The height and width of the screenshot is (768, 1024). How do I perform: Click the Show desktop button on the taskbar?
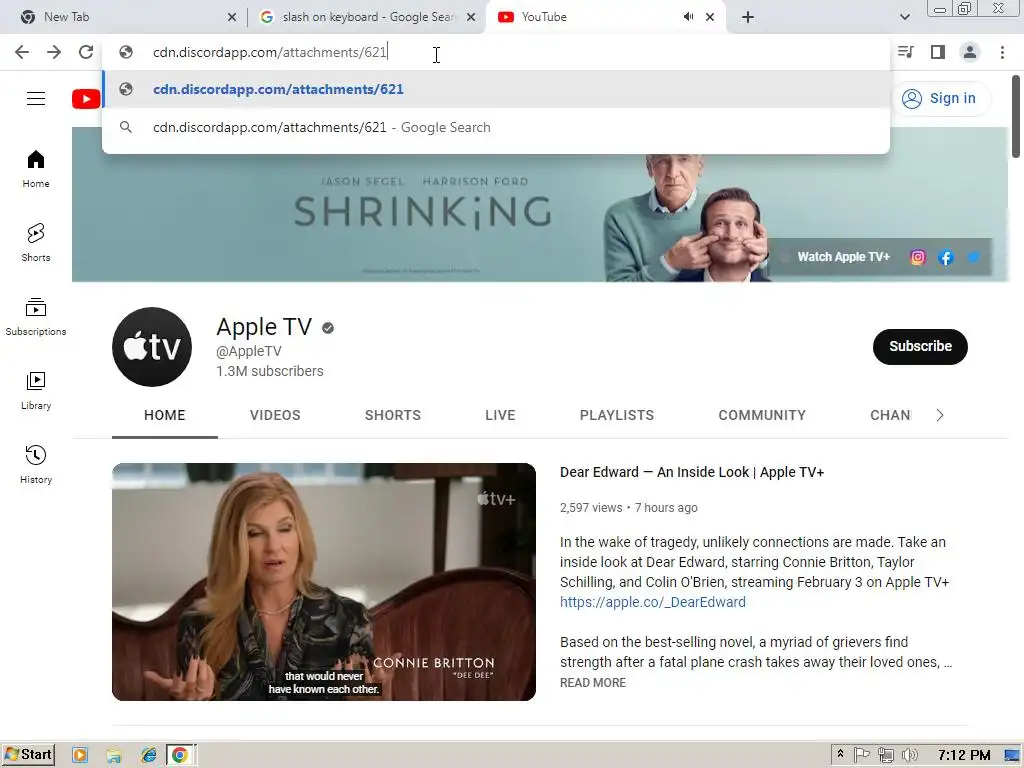(x=1012, y=755)
